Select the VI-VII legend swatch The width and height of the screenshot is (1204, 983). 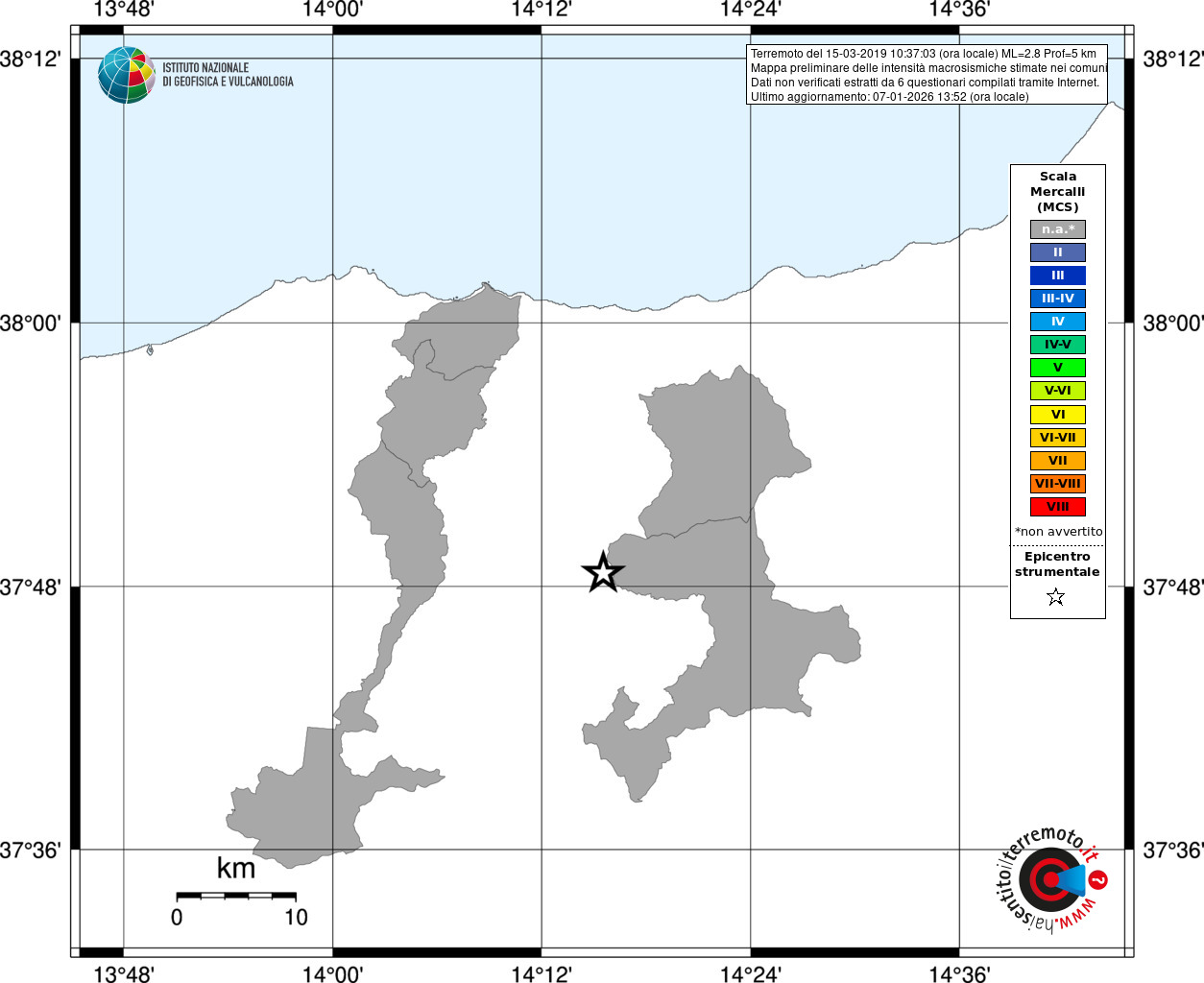coord(1058,438)
